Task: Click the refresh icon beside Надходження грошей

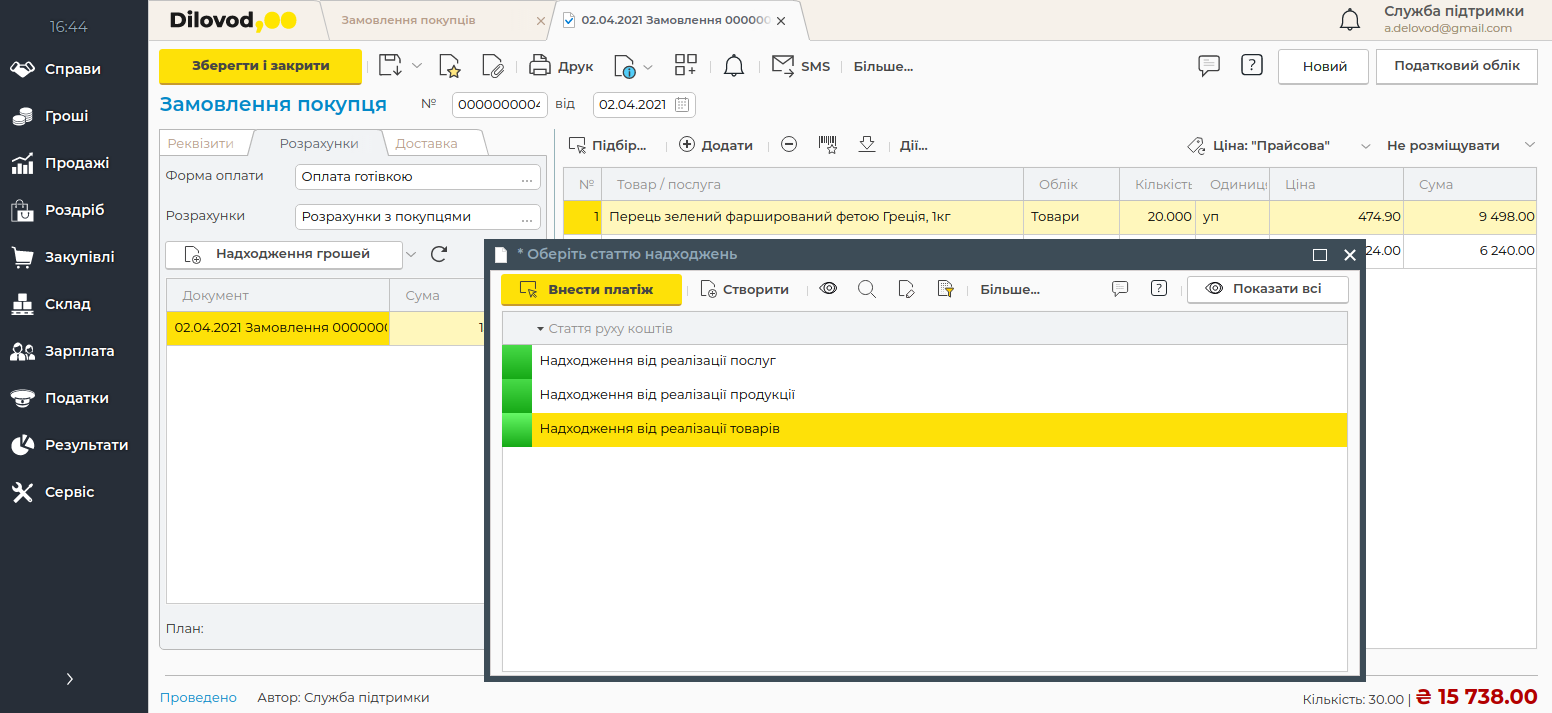Action: click(438, 254)
